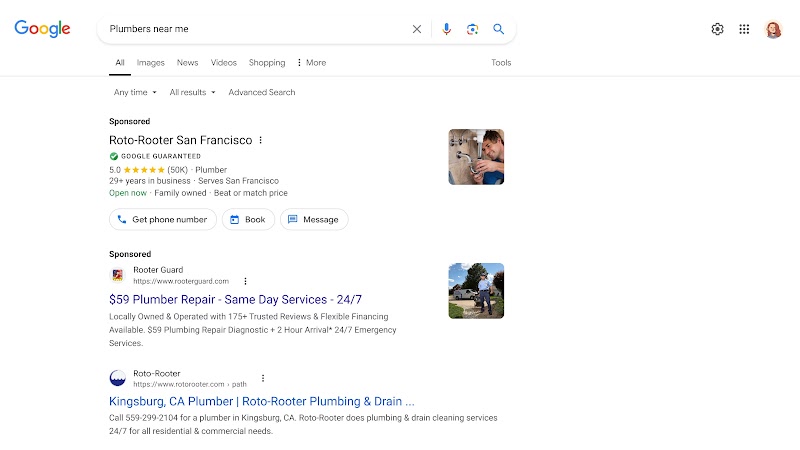Switch to the News tab
This screenshot has height=450, width=800.
[x=187, y=62]
